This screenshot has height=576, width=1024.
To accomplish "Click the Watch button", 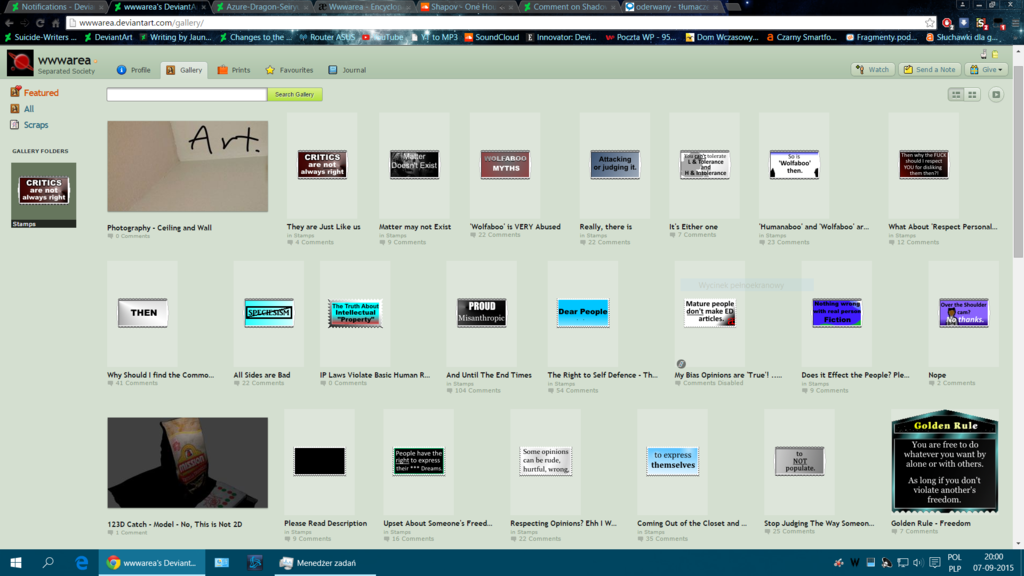I will [872, 70].
